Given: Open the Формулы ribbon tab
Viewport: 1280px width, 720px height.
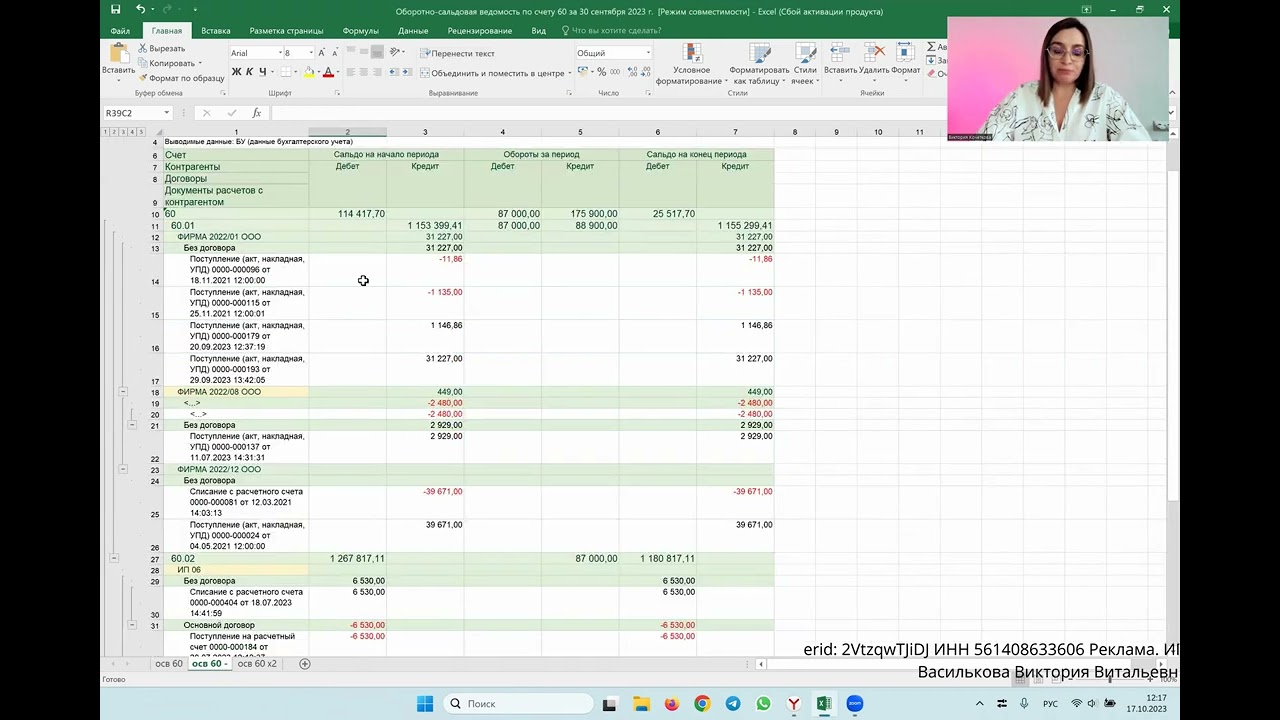Looking at the screenshot, I should (361, 31).
